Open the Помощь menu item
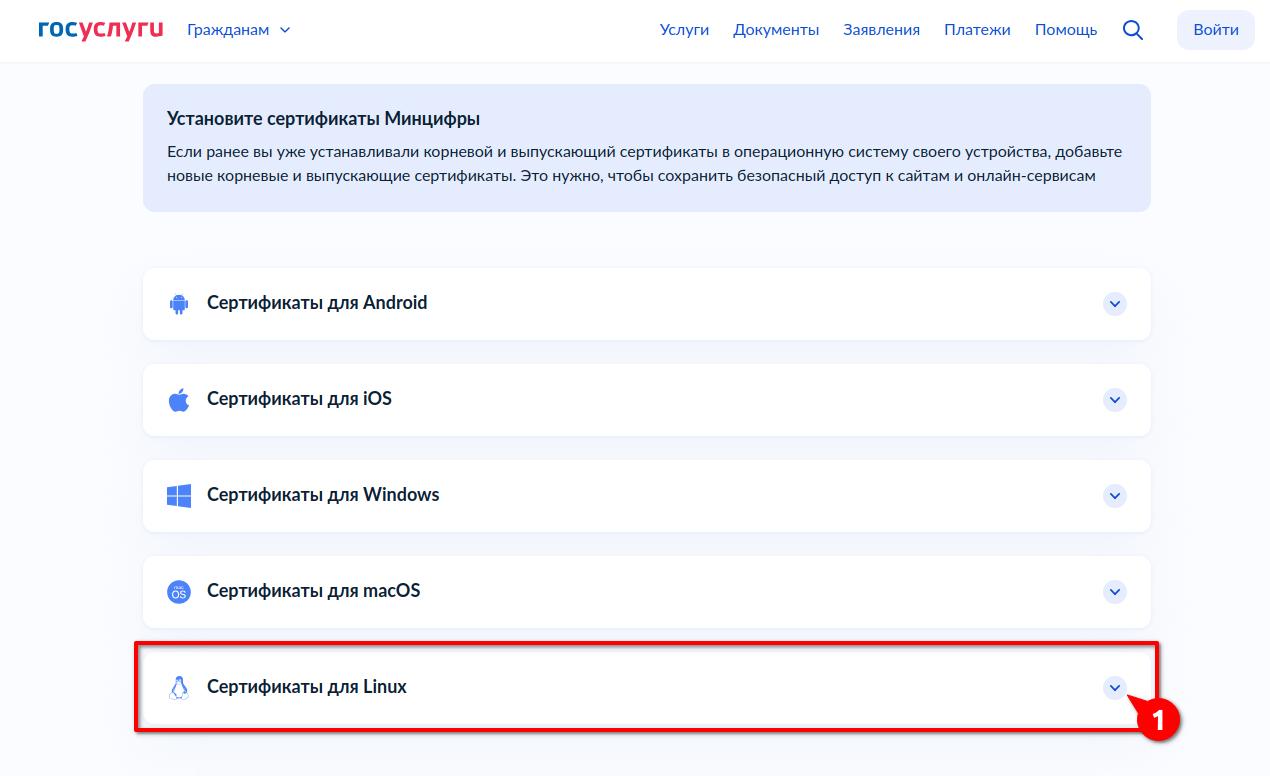This screenshot has width=1270, height=776. point(1066,30)
